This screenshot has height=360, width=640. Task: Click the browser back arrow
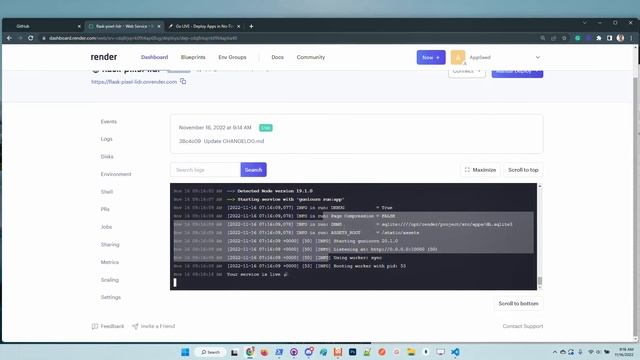click(x=9, y=38)
